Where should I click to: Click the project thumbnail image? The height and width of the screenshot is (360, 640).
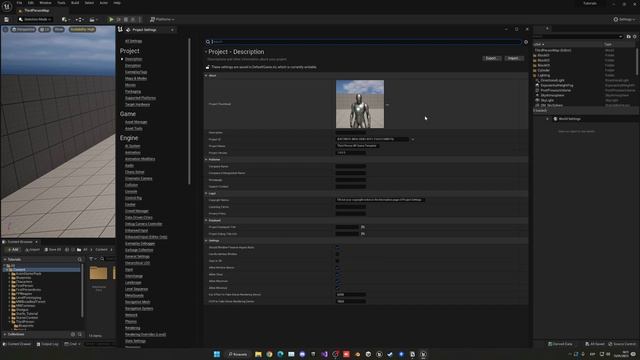(360, 104)
